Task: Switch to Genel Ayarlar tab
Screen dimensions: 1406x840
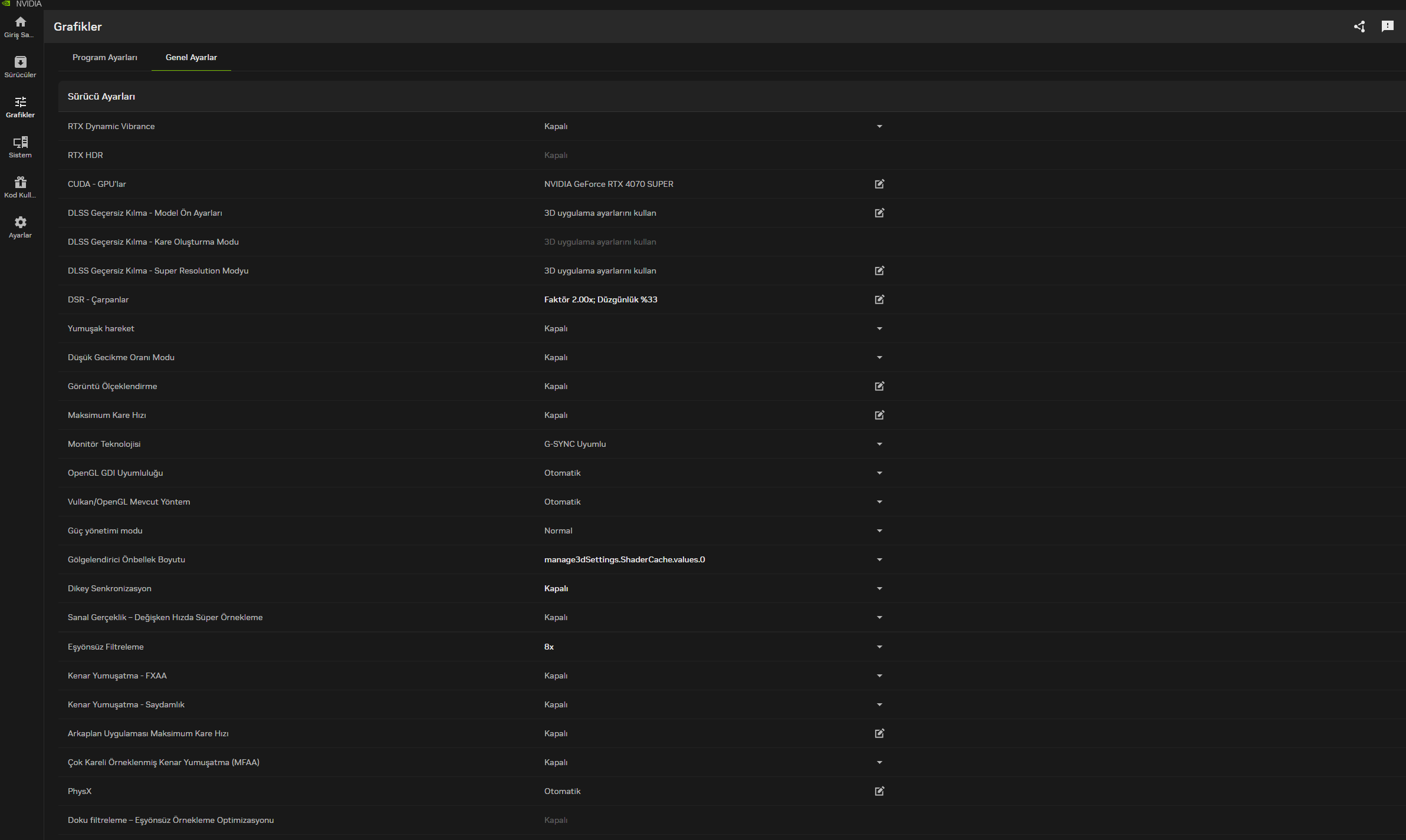Action: coord(191,57)
